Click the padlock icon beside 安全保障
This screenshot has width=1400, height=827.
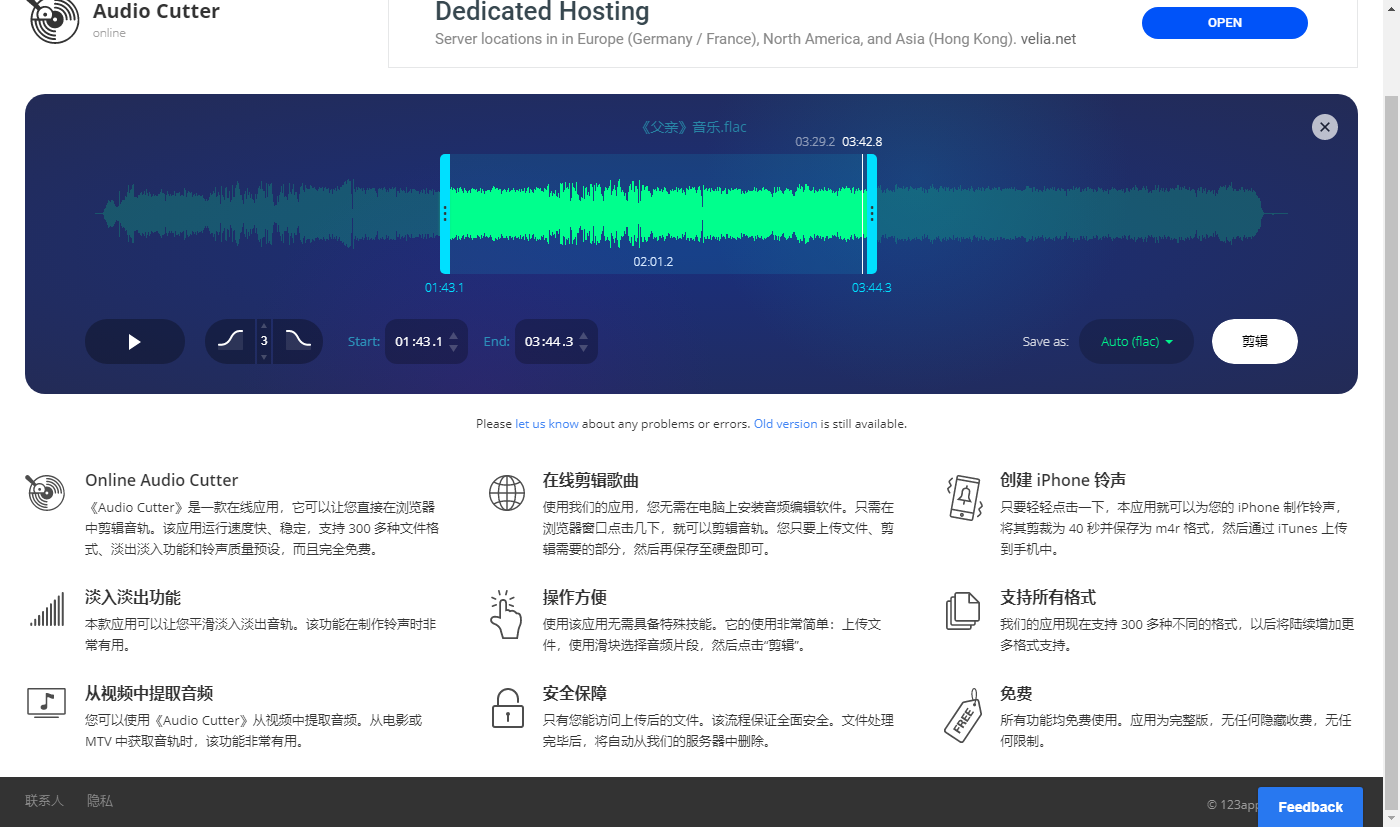507,707
